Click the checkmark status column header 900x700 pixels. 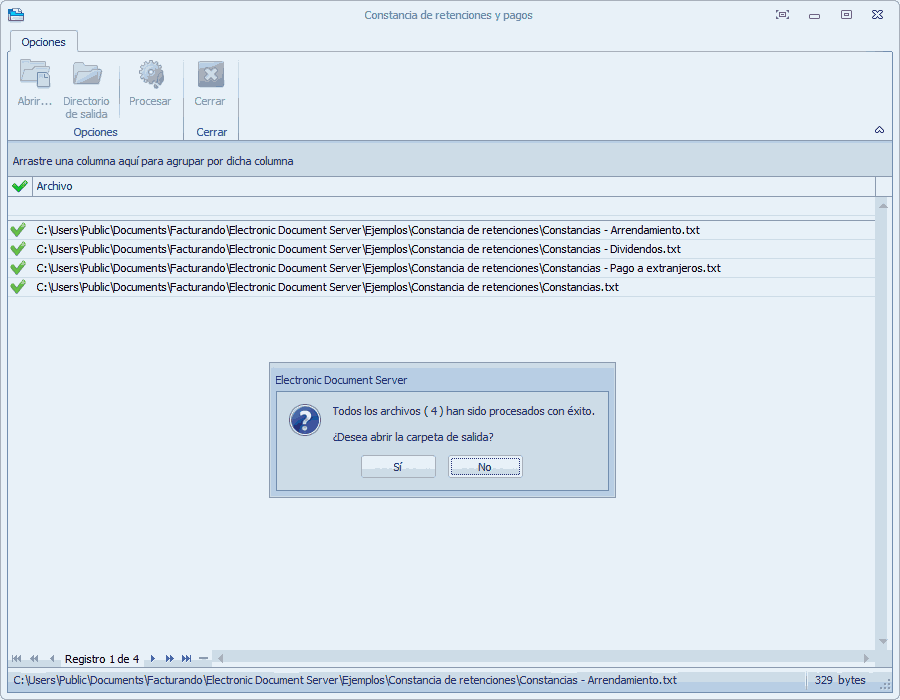(19, 186)
